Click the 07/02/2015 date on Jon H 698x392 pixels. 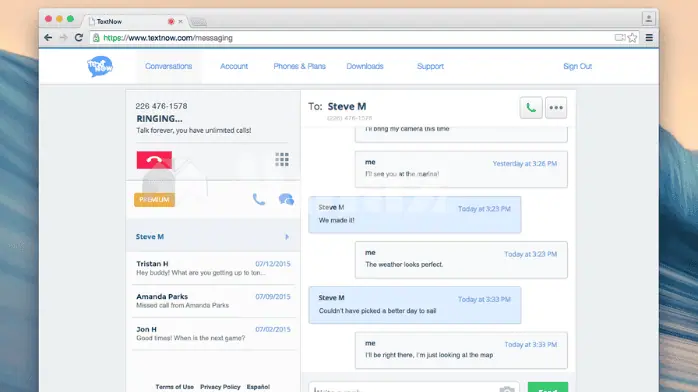pos(272,329)
